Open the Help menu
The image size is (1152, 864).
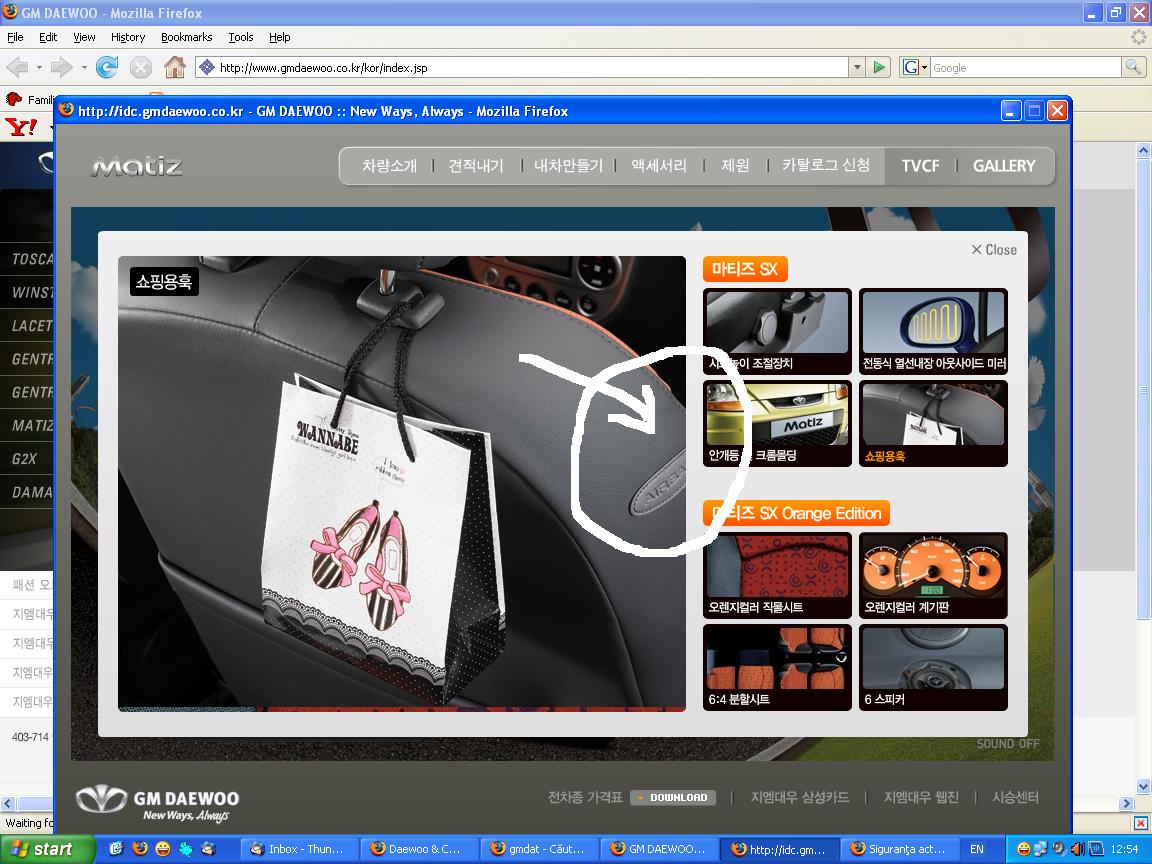point(279,37)
